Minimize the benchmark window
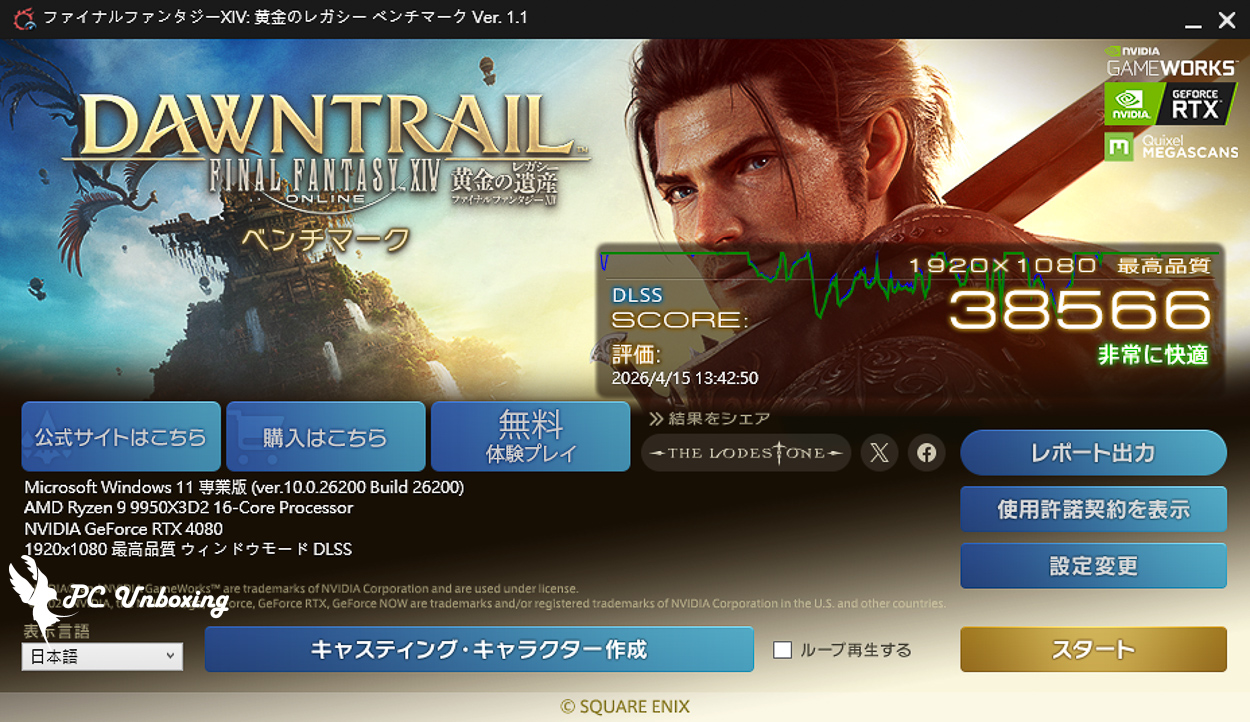Screen dimensions: 1250x722 click(1193, 20)
